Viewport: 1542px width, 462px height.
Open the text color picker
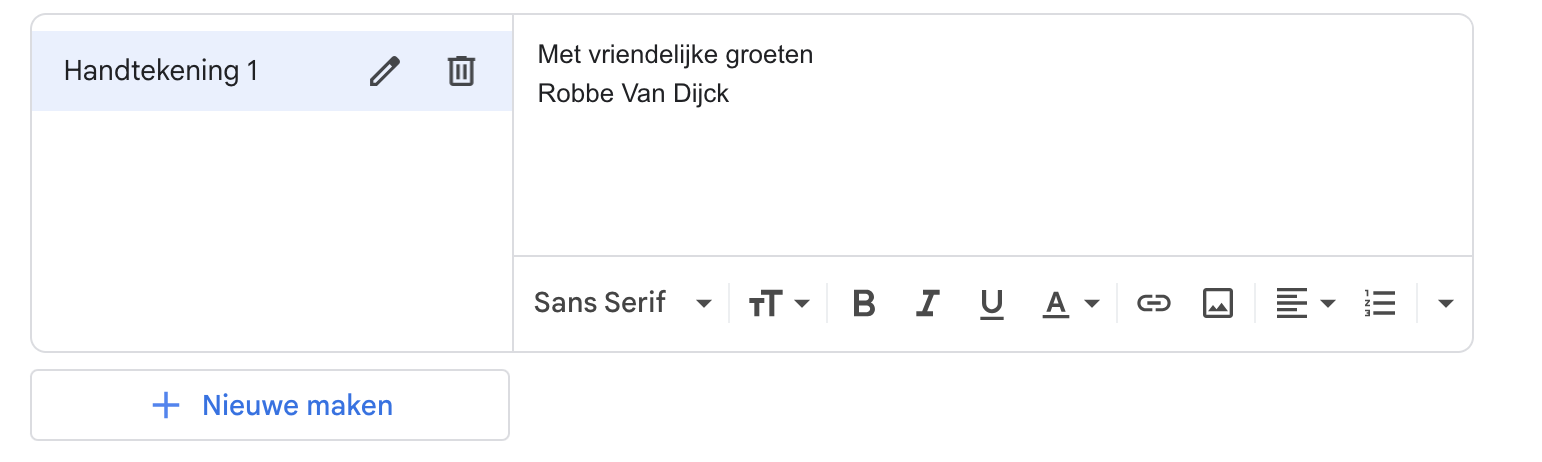(x=1056, y=303)
